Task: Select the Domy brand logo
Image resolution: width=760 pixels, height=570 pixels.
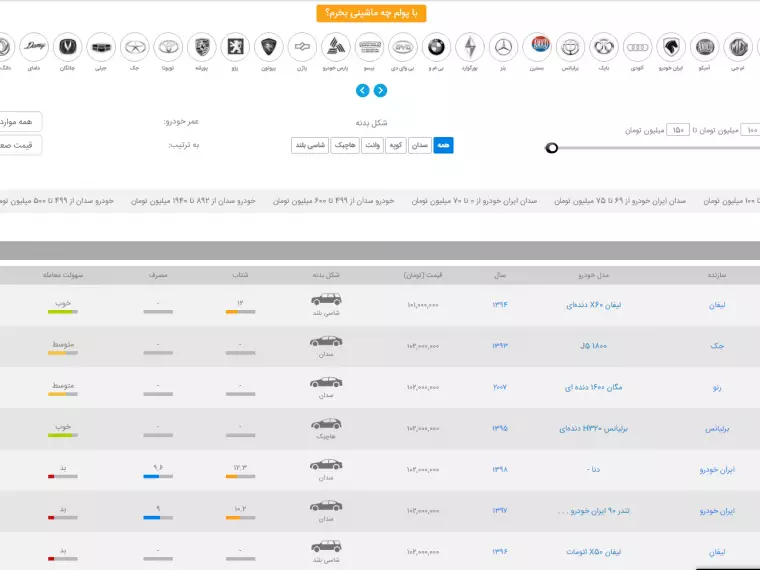Action: coord(34,47)
